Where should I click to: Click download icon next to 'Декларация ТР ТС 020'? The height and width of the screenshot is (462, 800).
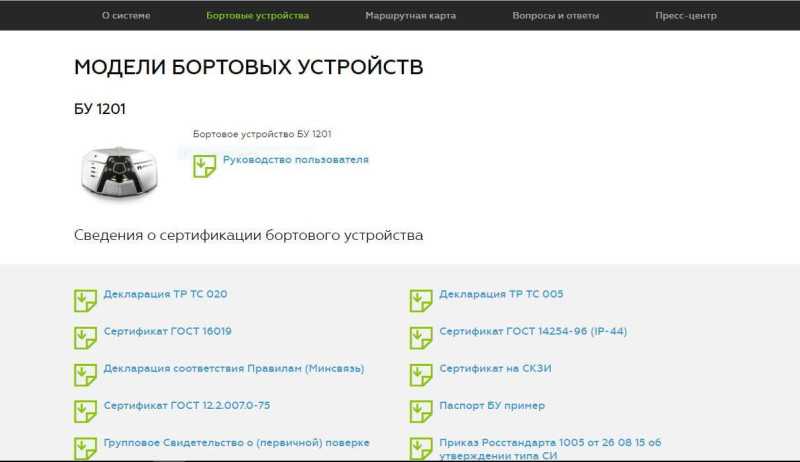coord(85,301)
